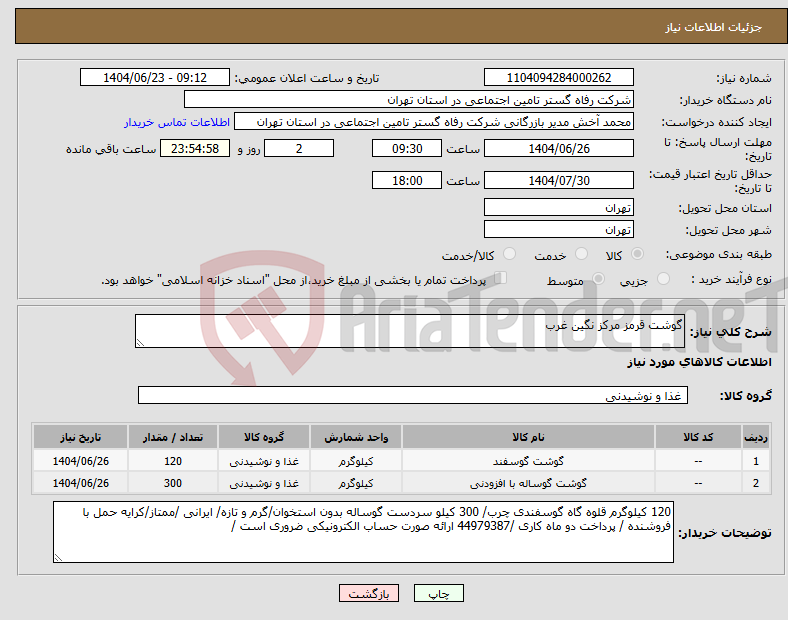
Task: Choose the متوسط purchase type radio
Action: coord(598,278)
